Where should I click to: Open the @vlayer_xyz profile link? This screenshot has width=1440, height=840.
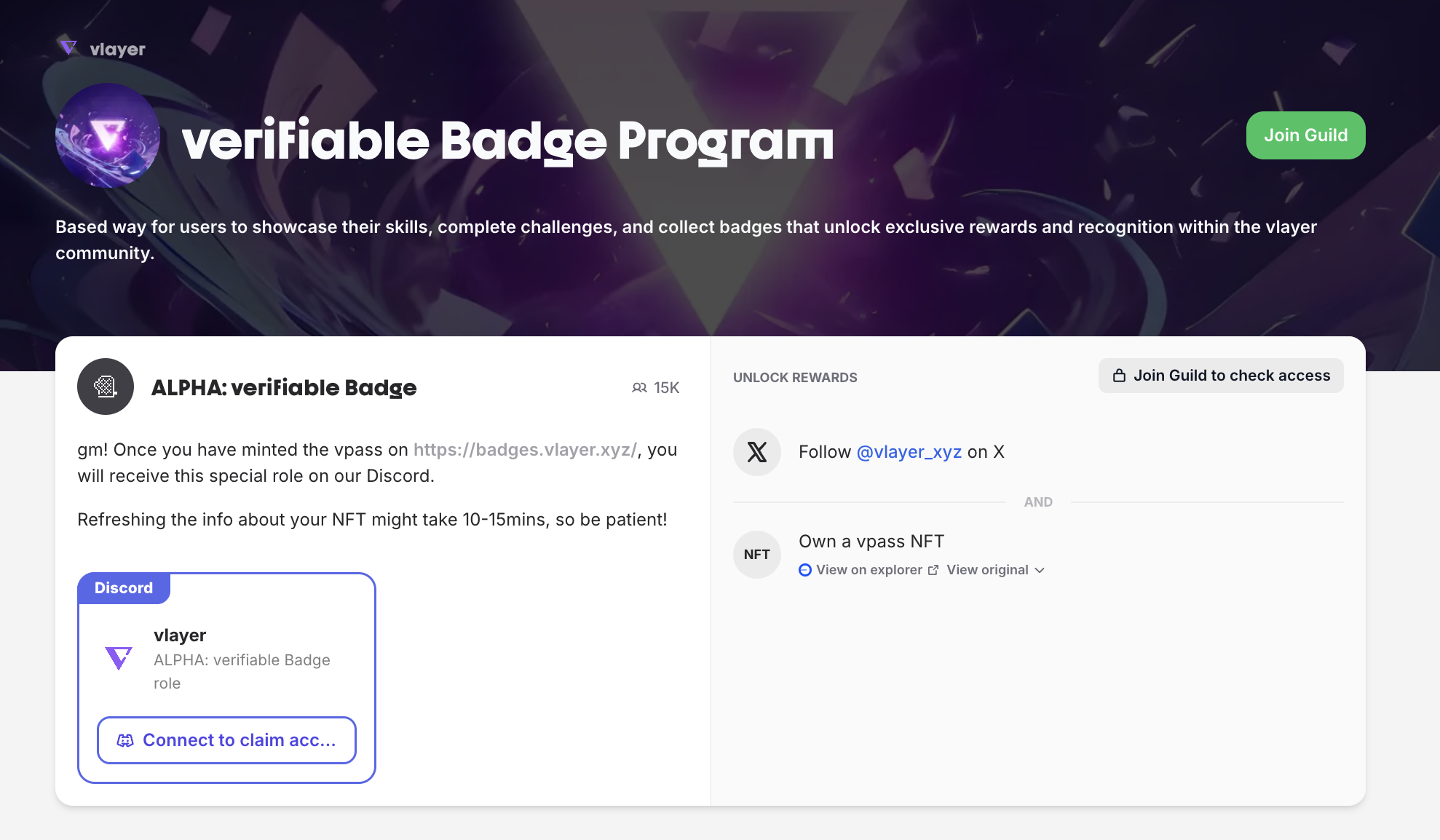pyautogui.click(x=909, y=452)
